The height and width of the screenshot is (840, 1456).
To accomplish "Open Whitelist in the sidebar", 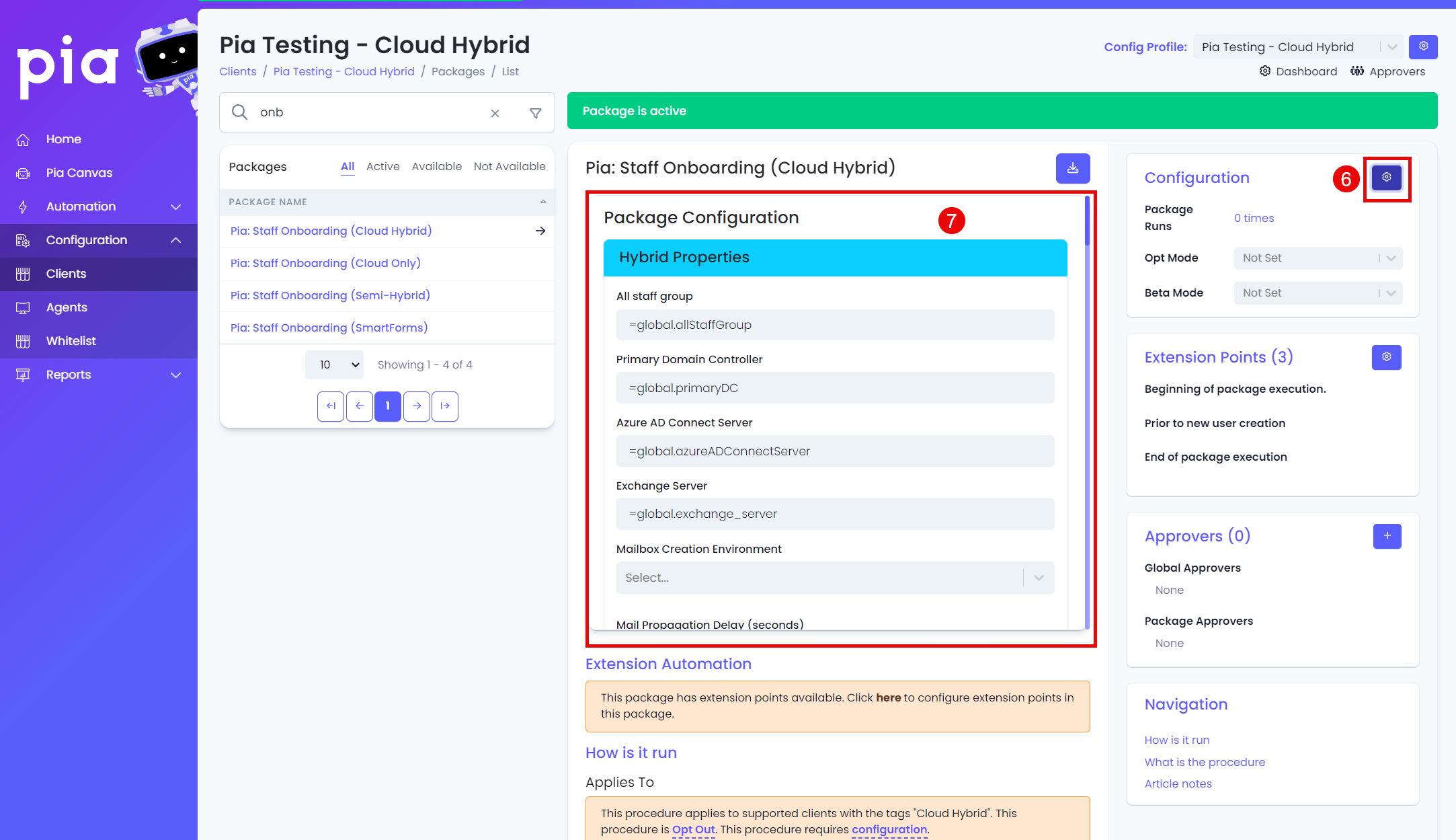I will (x=99, y=341).
